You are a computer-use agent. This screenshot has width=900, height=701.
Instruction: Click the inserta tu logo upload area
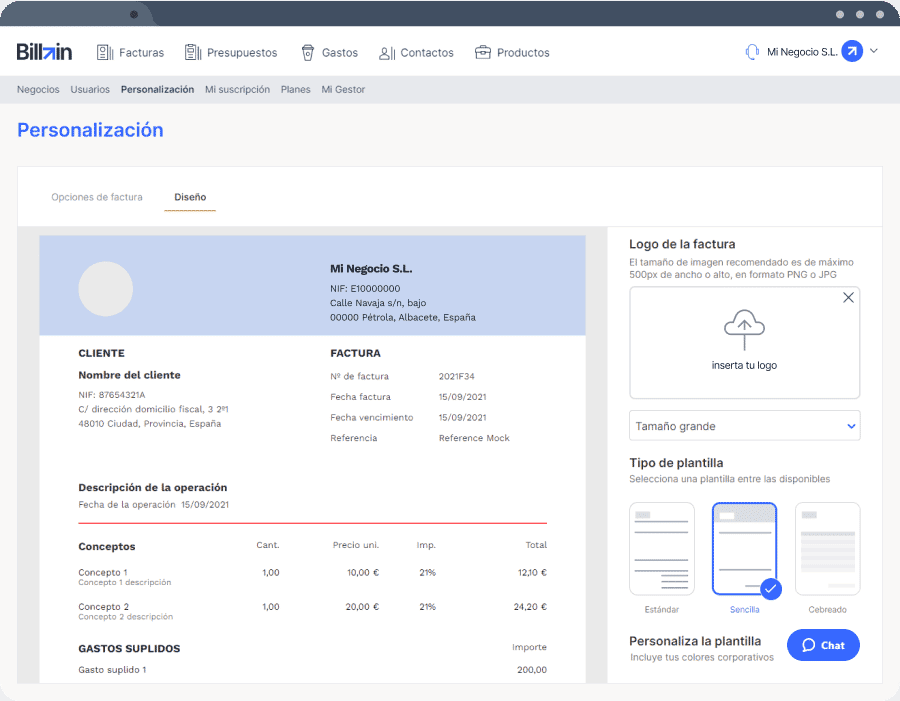[744, 343]
